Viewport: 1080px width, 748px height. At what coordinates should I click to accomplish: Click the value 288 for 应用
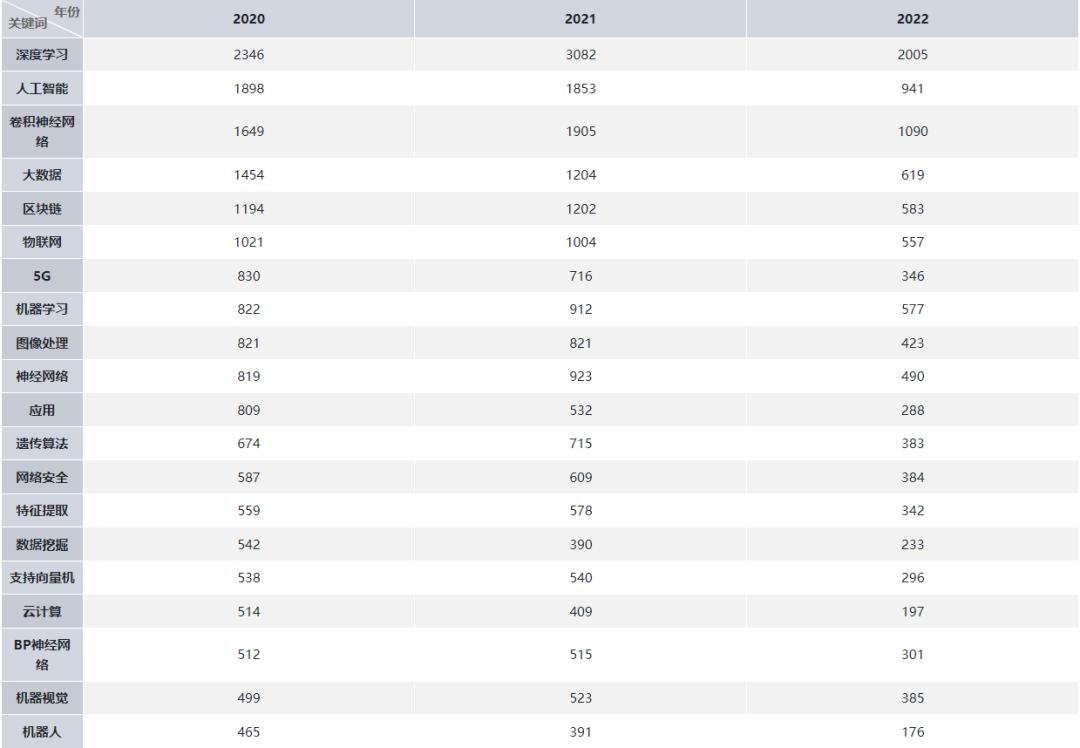coord(913,410)
